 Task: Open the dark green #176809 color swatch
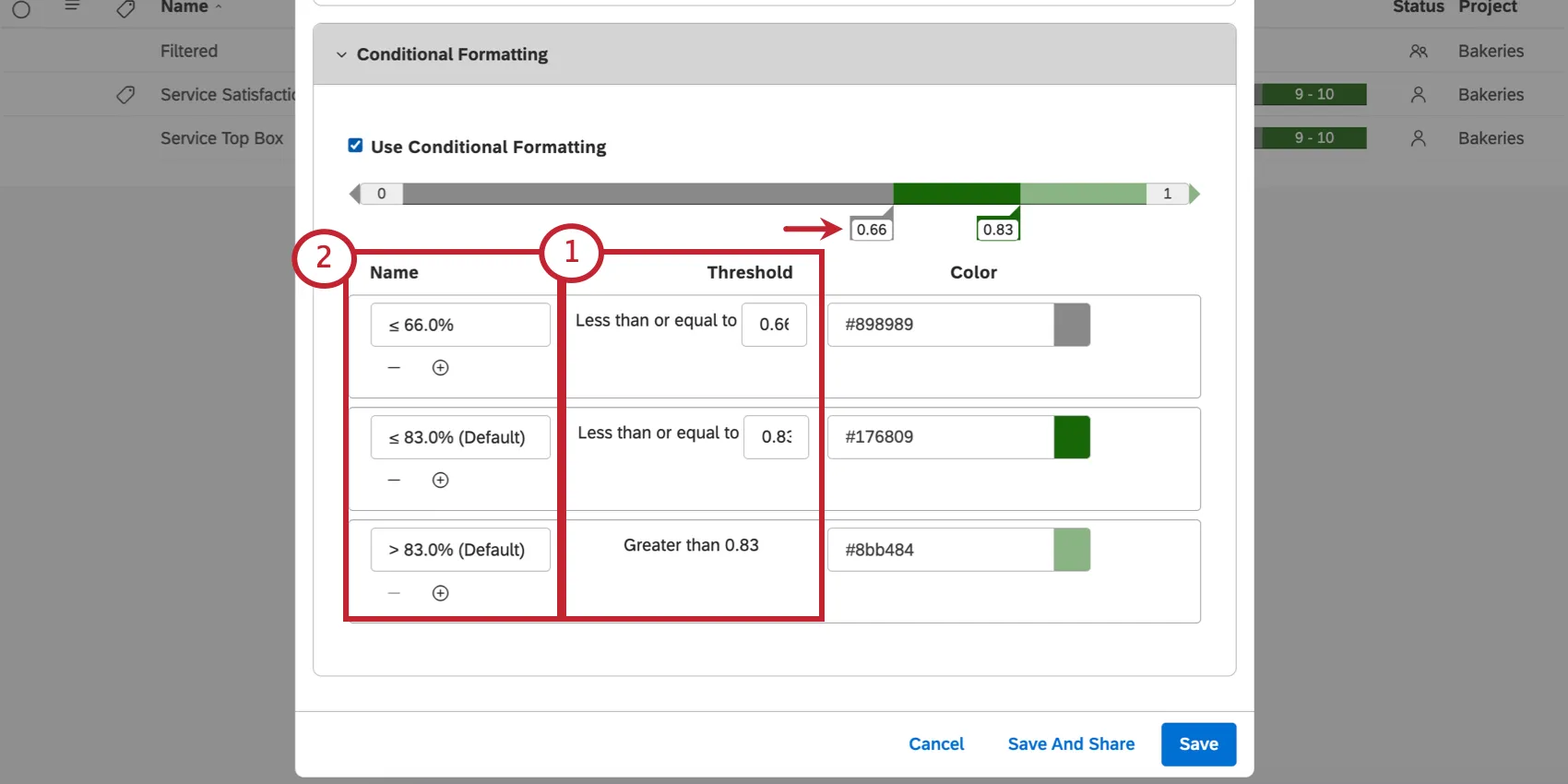pos(1071,437)
